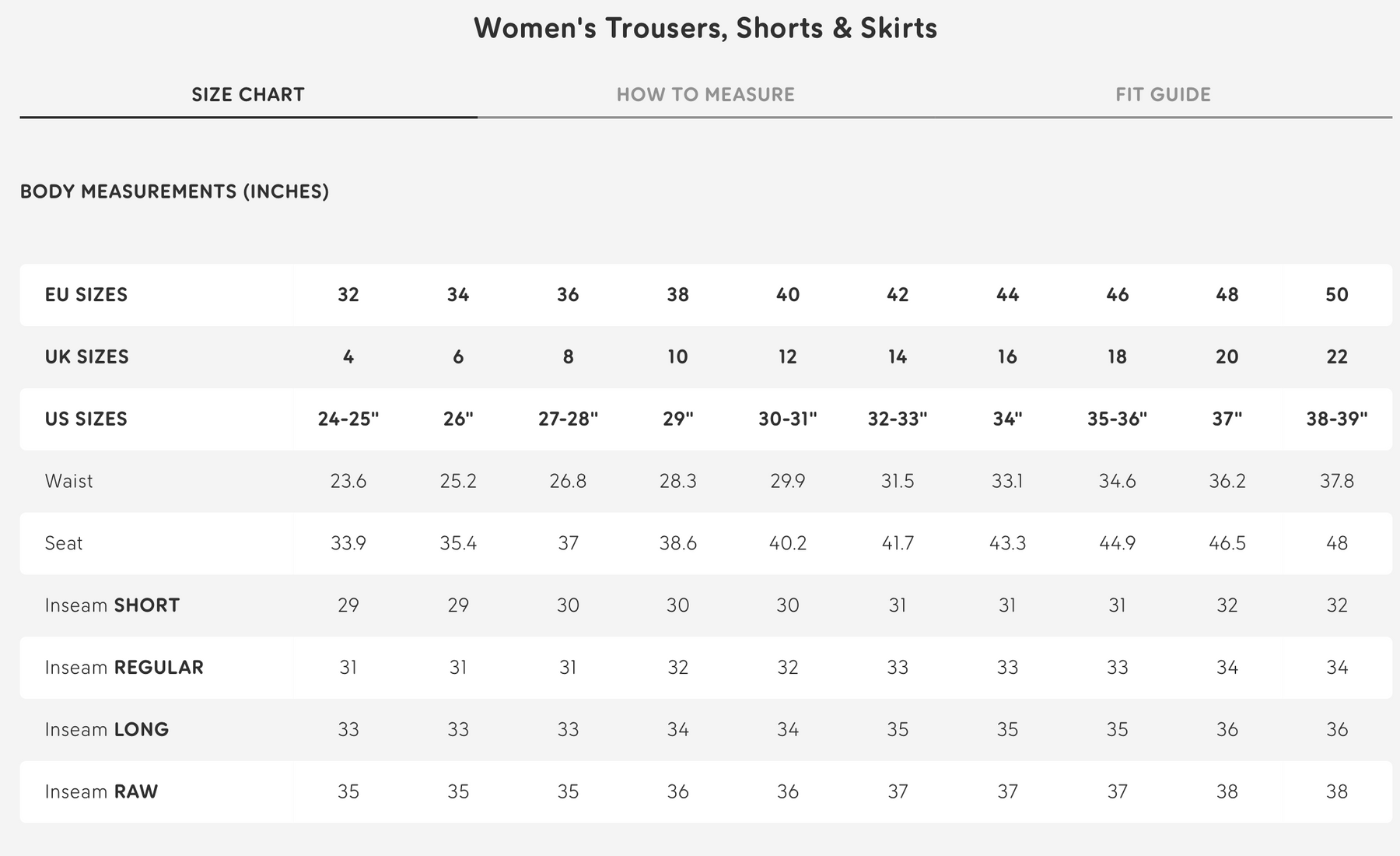Switch to the HOW TO MEASURE tab
The width and height of the screenshot is (1400, 856).
[x=705, y=95]
